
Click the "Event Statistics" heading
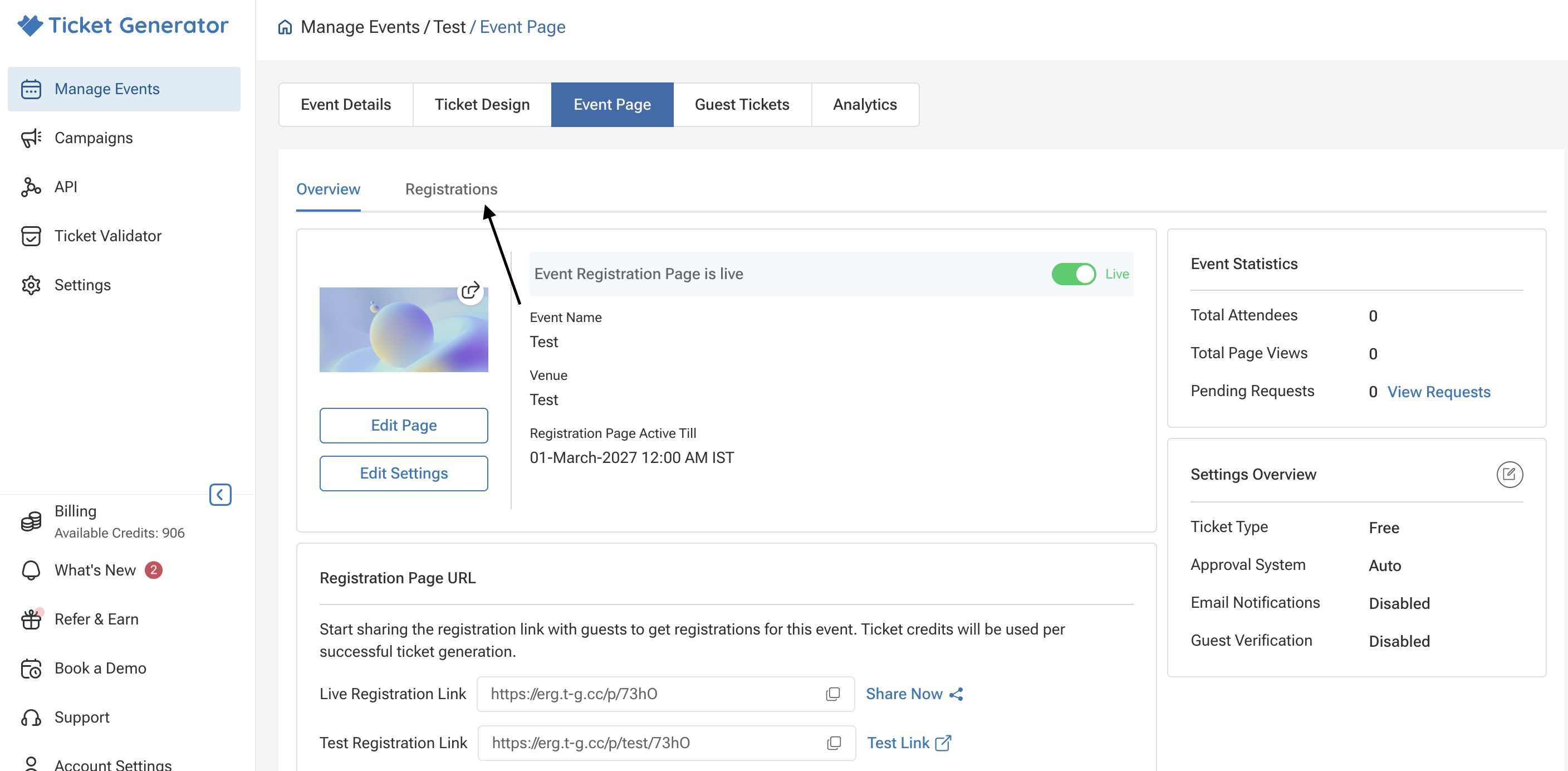1243,264
